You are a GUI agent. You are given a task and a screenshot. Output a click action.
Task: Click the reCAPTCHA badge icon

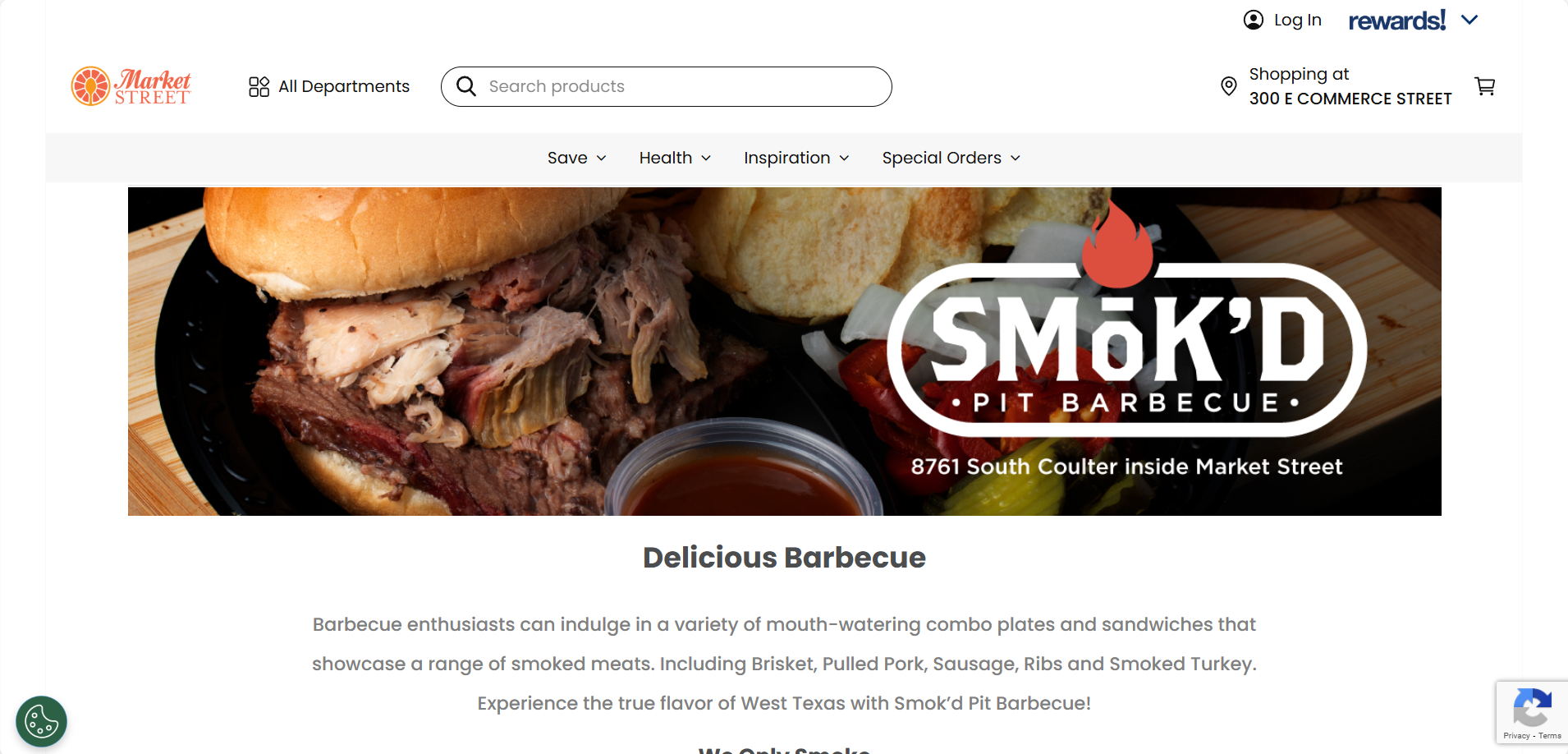click(x=1532, y=707)
